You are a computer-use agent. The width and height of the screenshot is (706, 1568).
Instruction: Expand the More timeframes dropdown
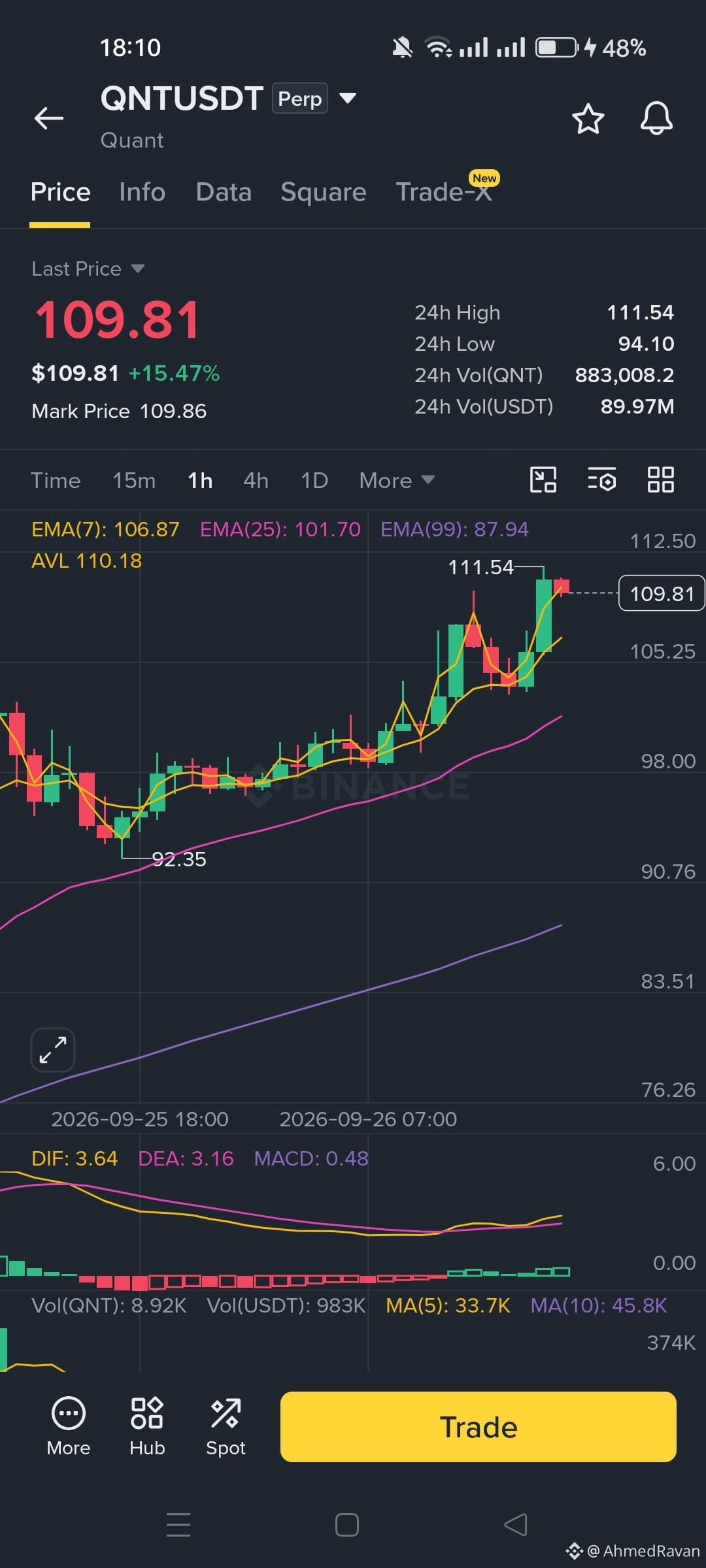(x=397, y=480)
